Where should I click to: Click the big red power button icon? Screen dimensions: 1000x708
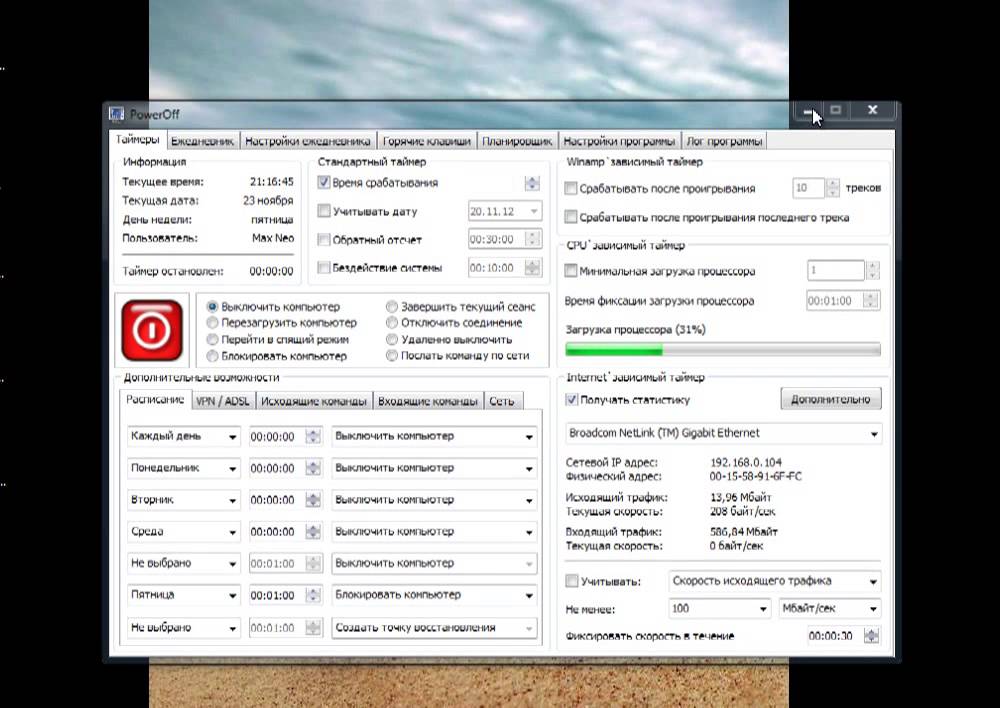point(152,330)
